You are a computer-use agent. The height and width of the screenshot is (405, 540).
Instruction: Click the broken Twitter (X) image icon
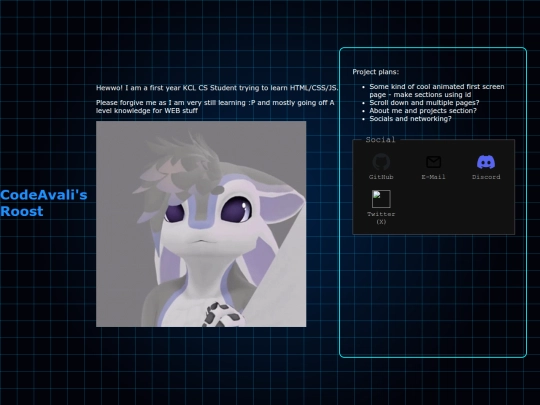[381, 199]
